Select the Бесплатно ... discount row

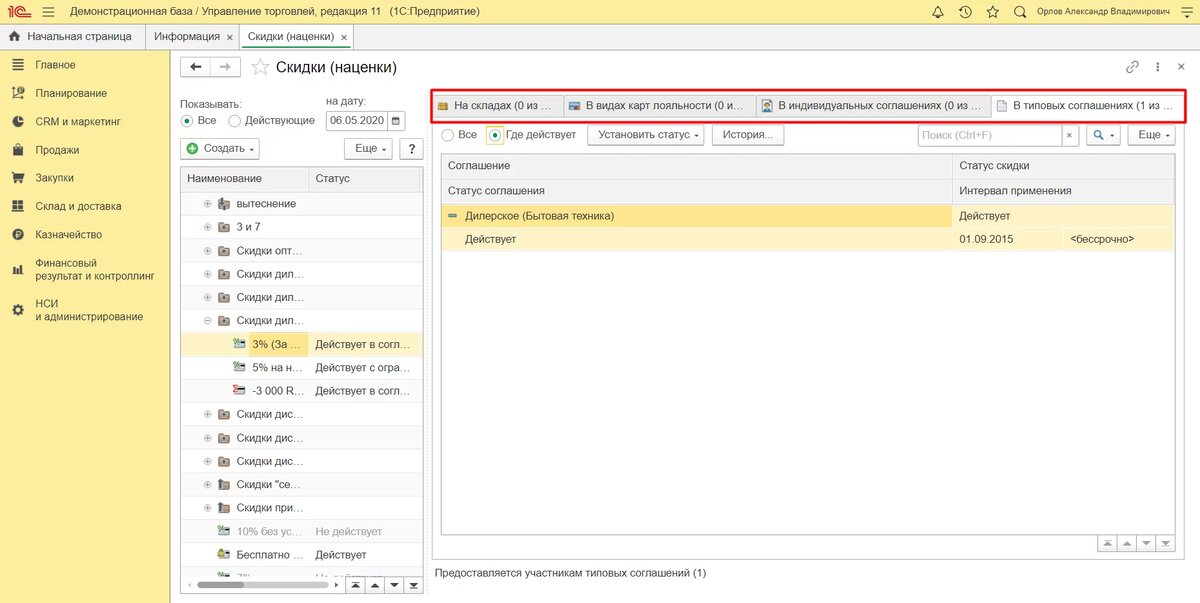pyautogui.click(x=302, y=554)
